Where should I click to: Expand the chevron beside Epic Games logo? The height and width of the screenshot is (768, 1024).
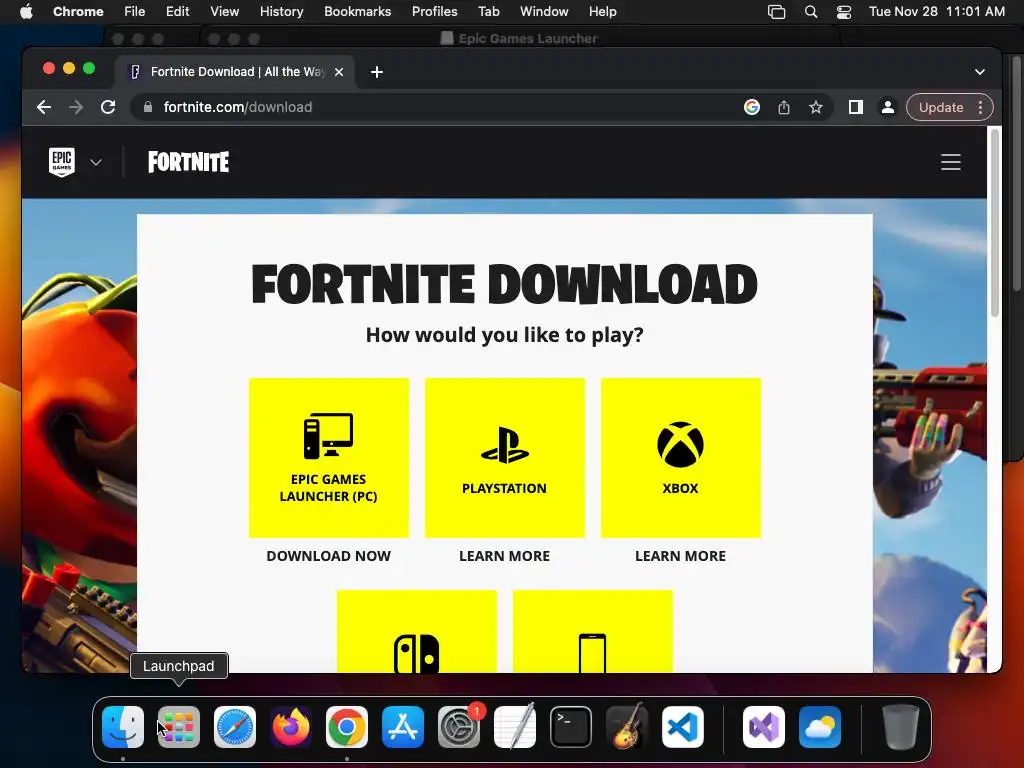[x=96, y=162]
